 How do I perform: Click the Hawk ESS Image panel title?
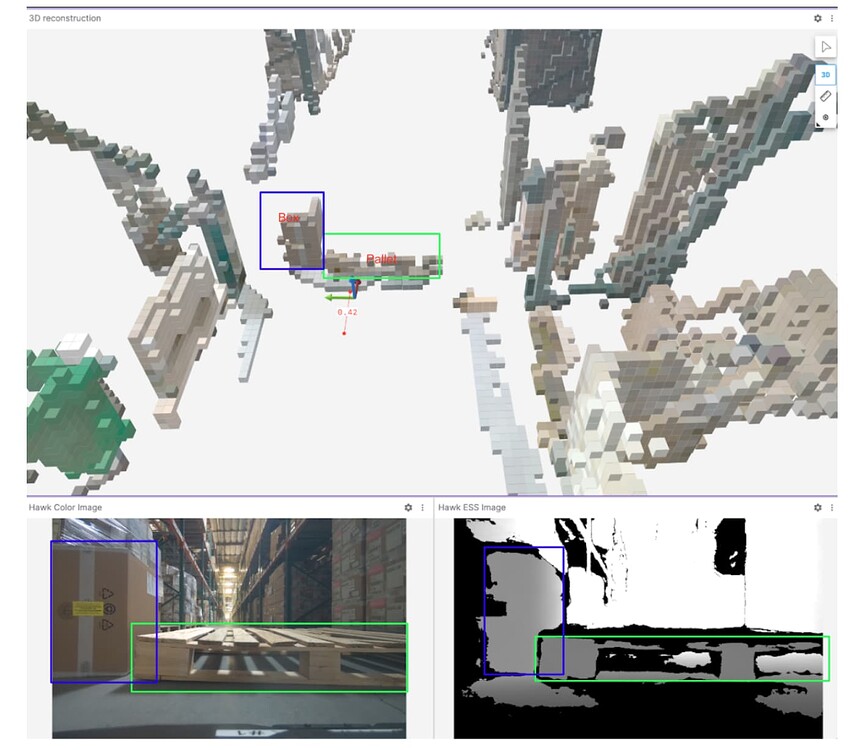point(472,507)
